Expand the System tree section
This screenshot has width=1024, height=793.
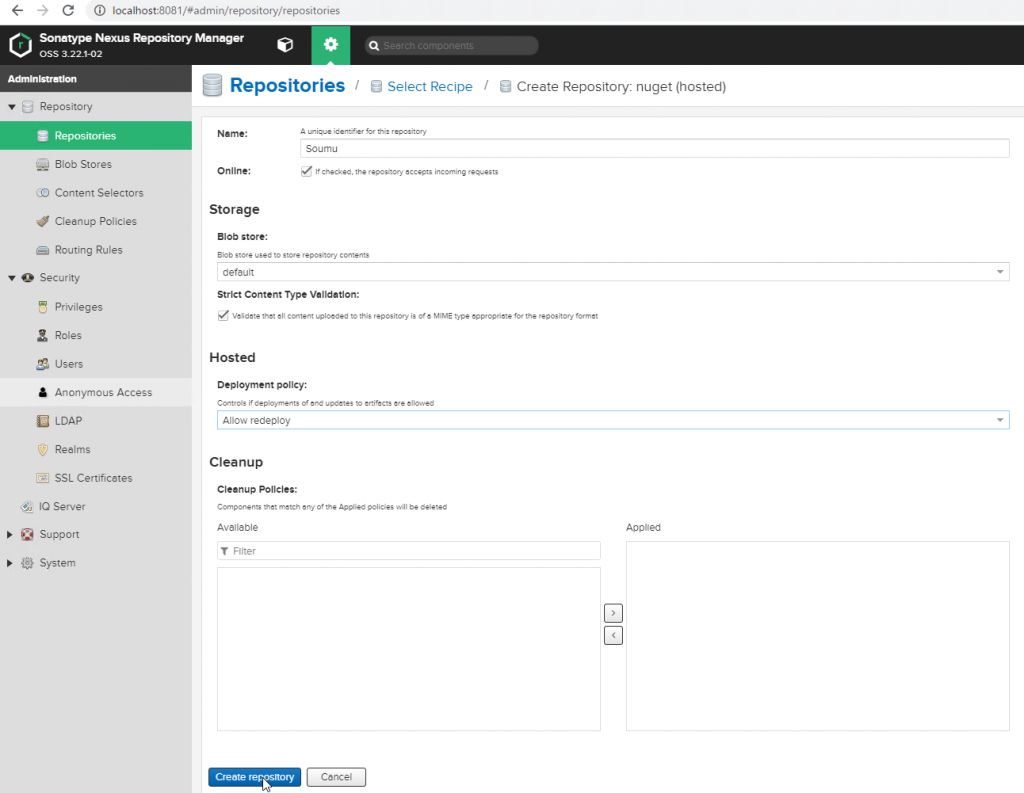click(x=10, y=563)
